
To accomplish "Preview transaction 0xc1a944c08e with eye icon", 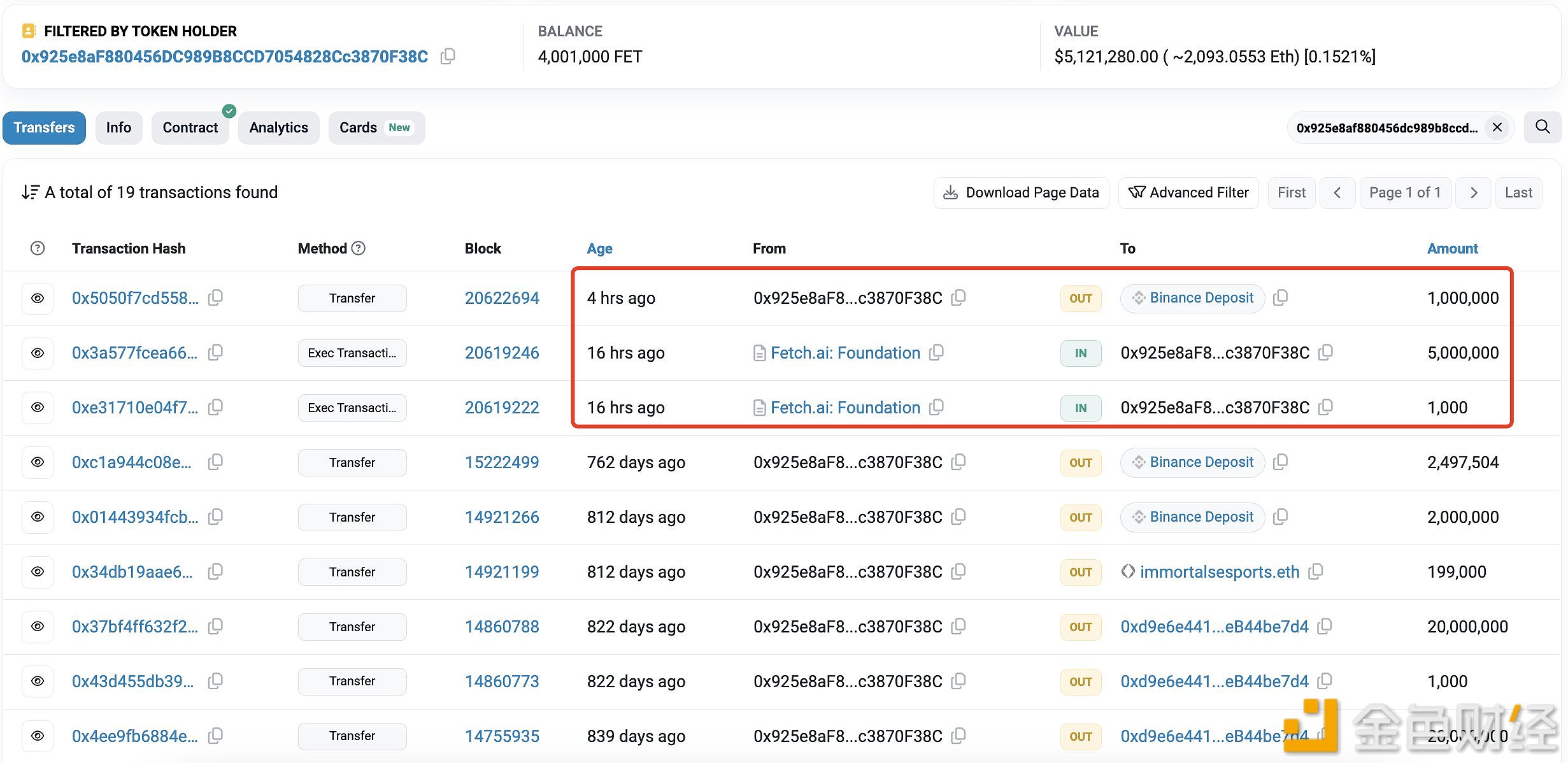I will point(38,462).
